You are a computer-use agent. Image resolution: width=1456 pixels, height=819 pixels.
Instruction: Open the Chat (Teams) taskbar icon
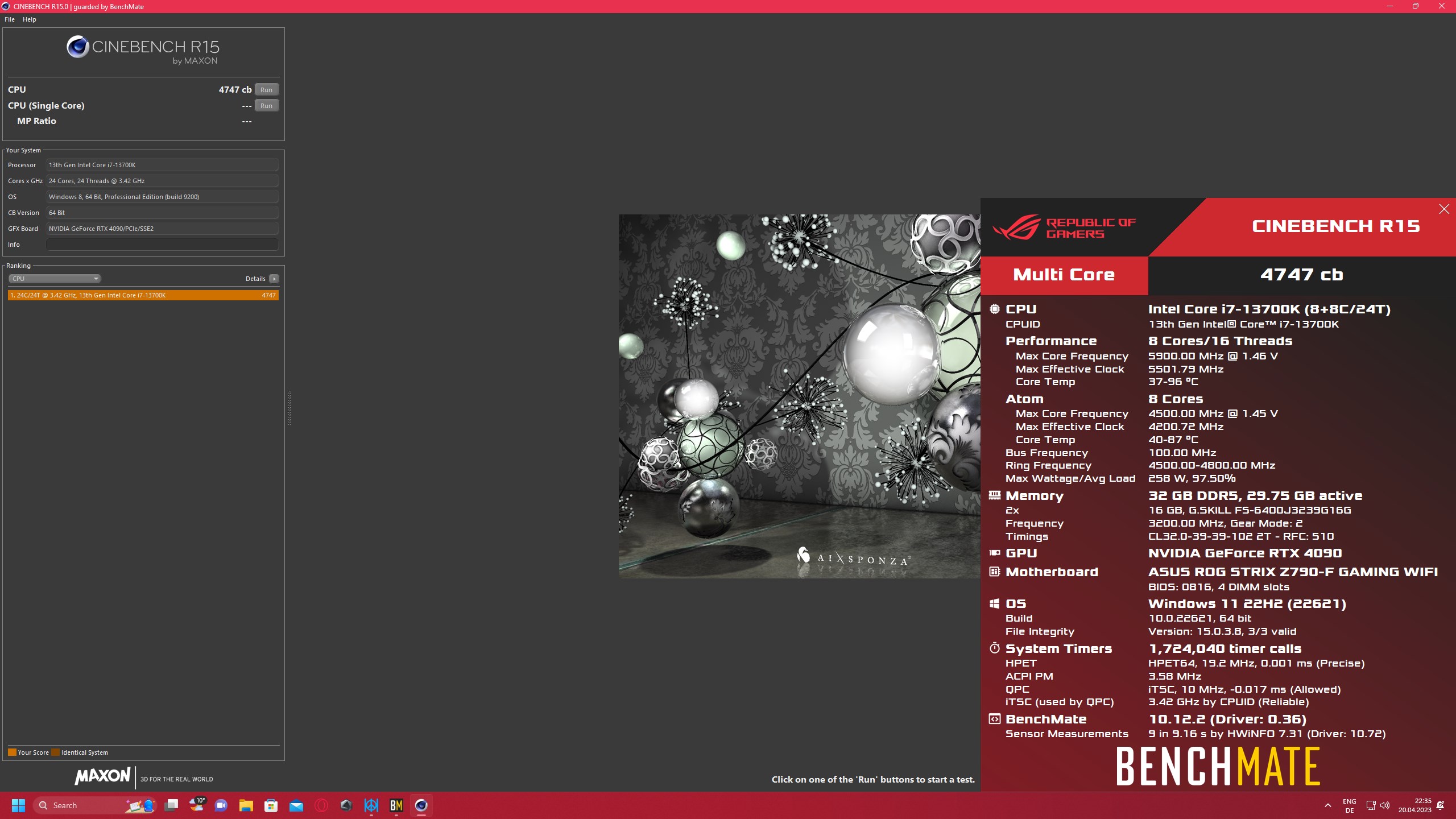221,805
